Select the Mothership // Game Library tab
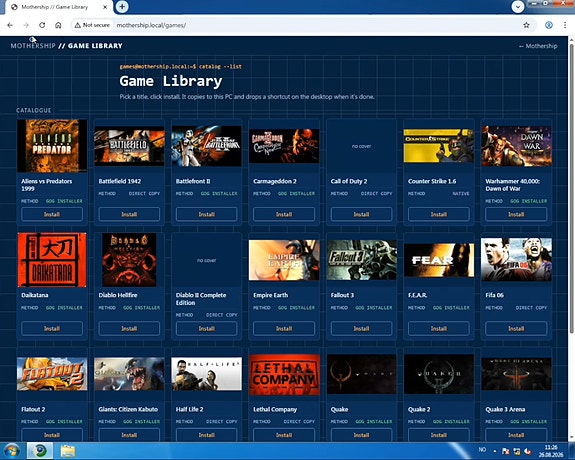 (59, 7)
